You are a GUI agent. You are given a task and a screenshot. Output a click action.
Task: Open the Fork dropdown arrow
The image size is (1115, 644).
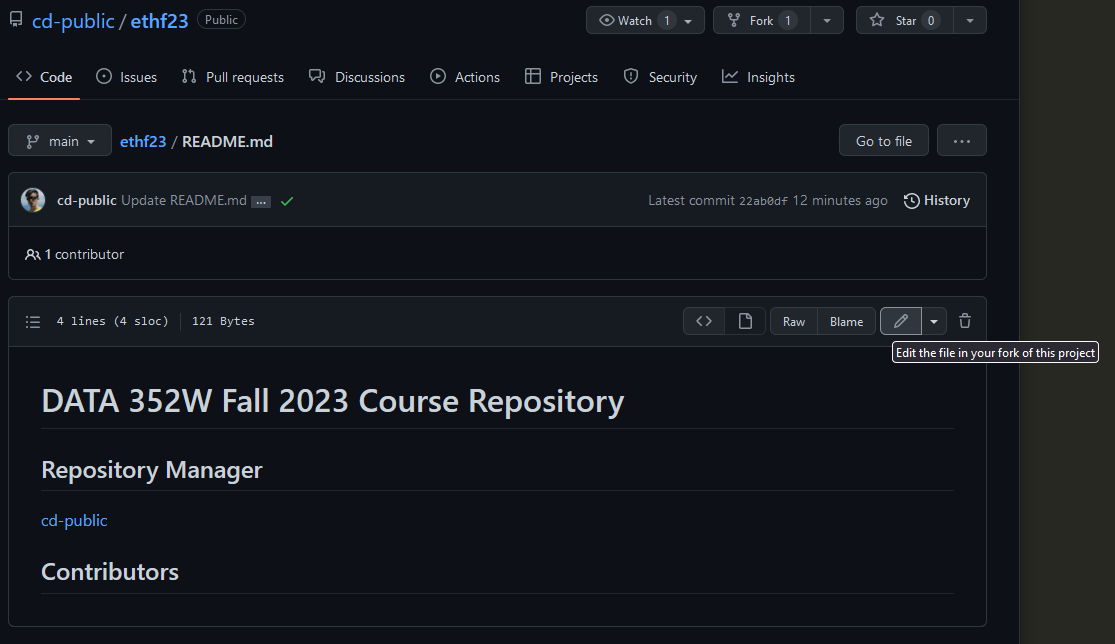826,21
